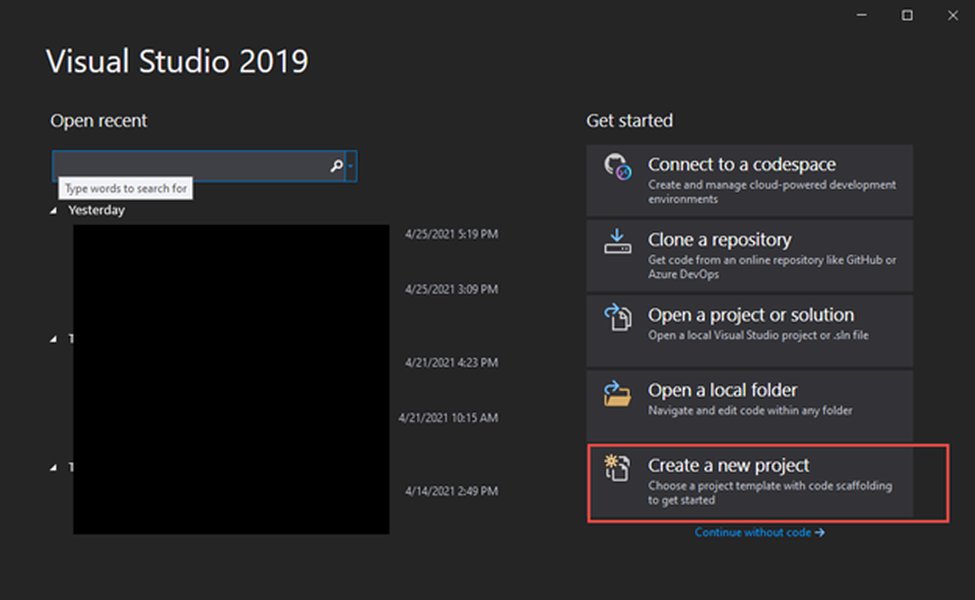Open the search box dropdown arrow
975x600 pixels.
click(x=351, y=166)
